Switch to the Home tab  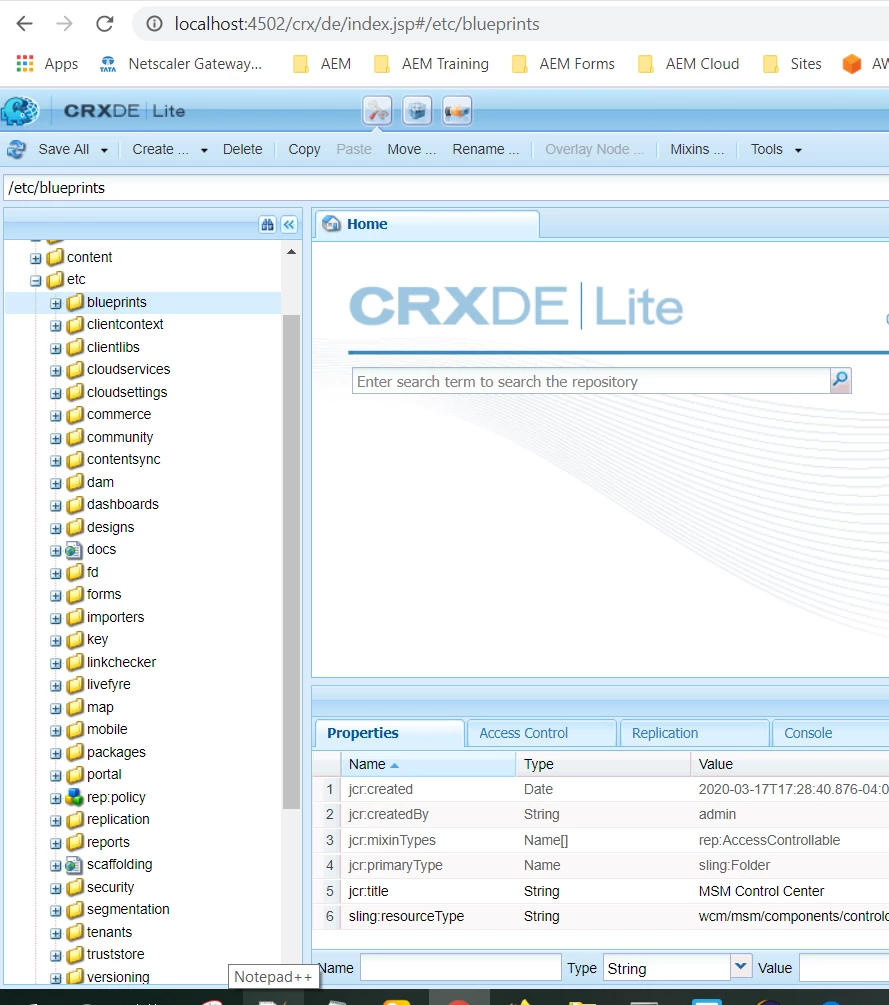(427, 224)
